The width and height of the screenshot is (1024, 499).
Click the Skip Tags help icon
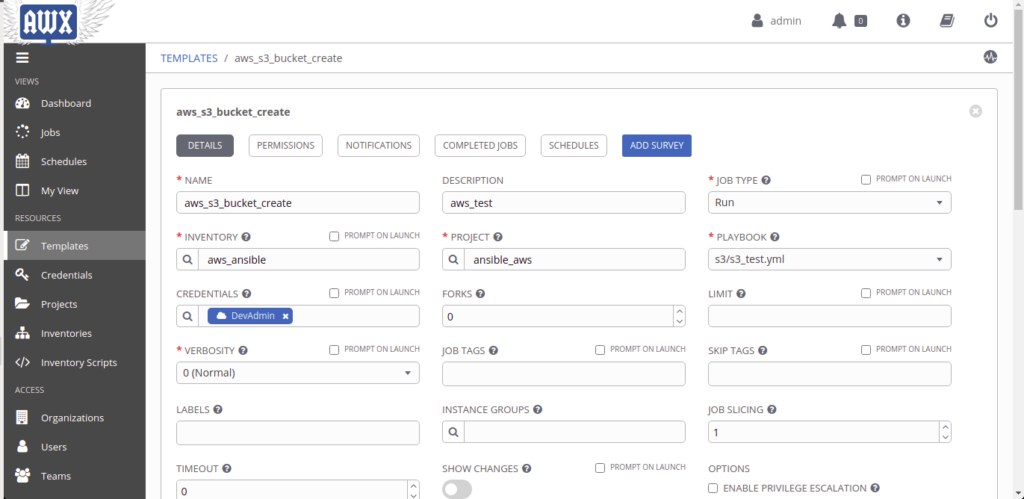[x=763, y=351]
